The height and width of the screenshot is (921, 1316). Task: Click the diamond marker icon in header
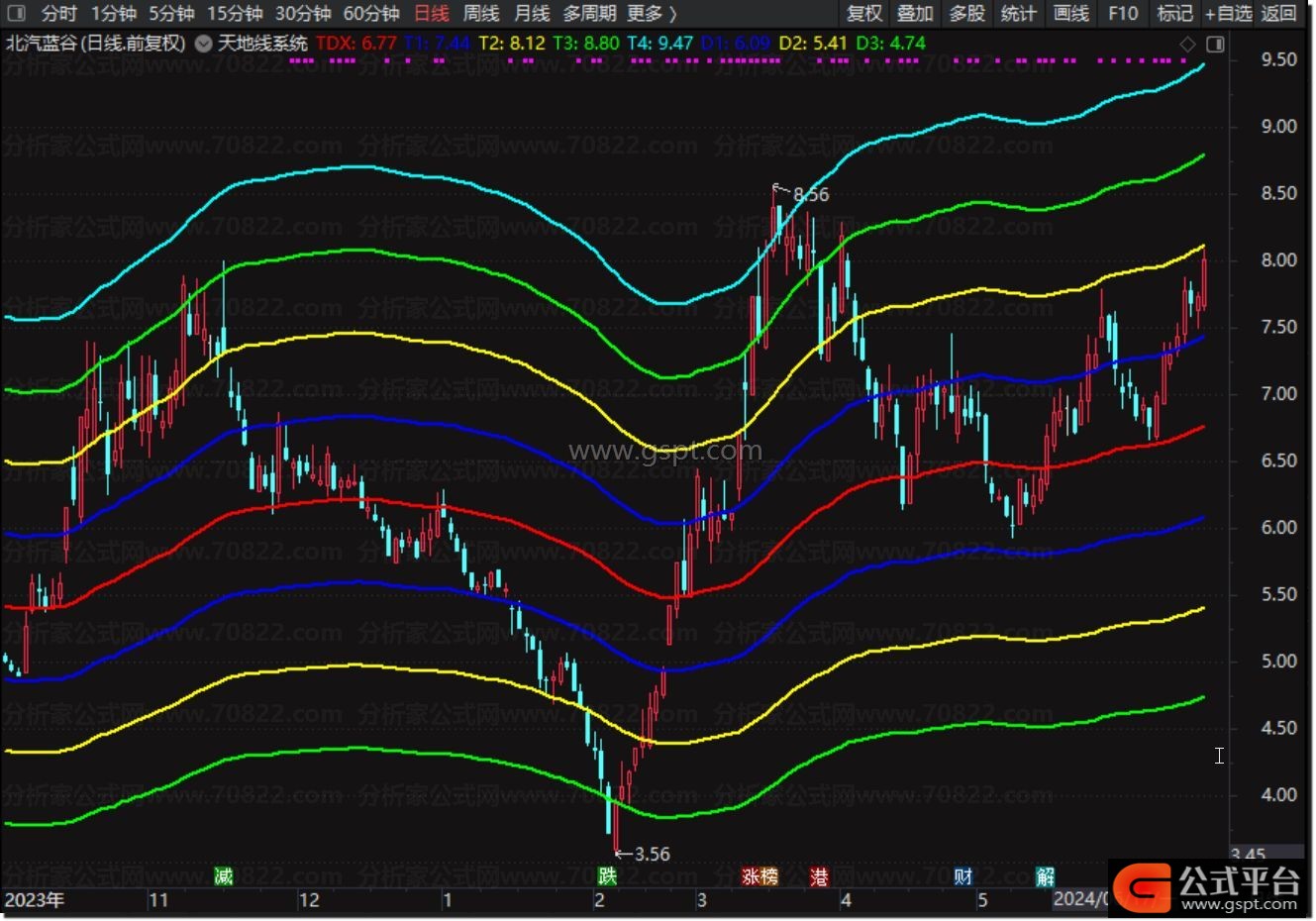click(x=1187, y=44)
